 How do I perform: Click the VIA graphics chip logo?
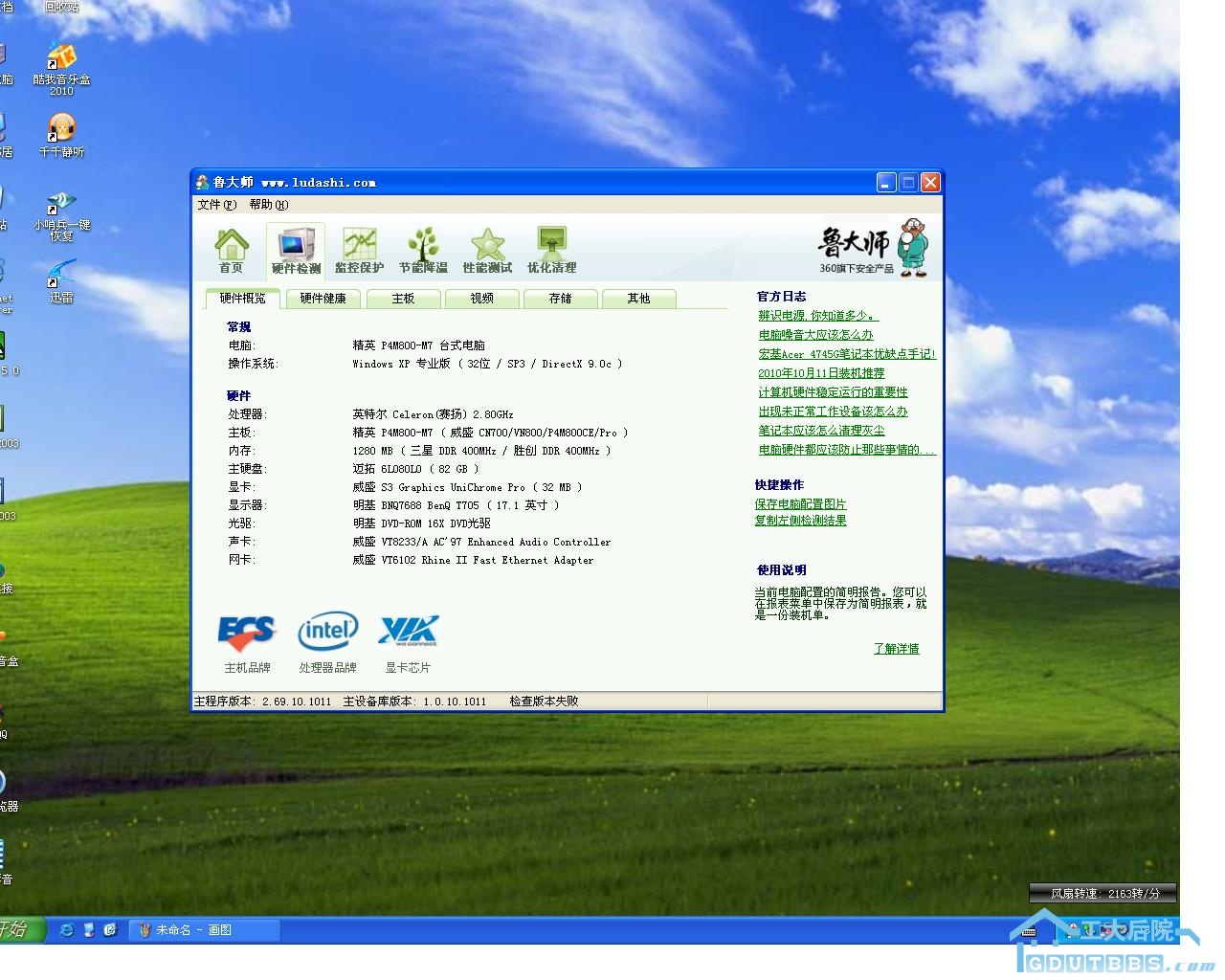pyautogui.click(x=408, y=632)
